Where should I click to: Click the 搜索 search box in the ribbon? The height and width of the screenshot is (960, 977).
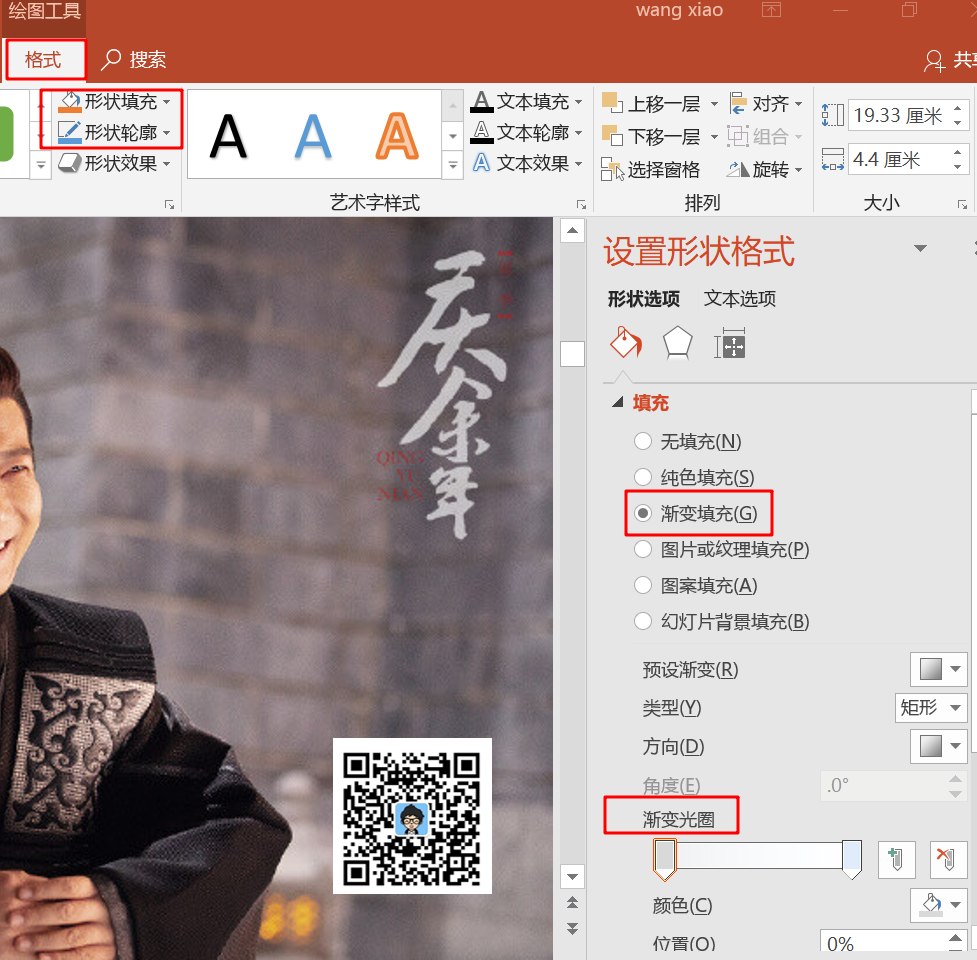[x=134, y=60]
